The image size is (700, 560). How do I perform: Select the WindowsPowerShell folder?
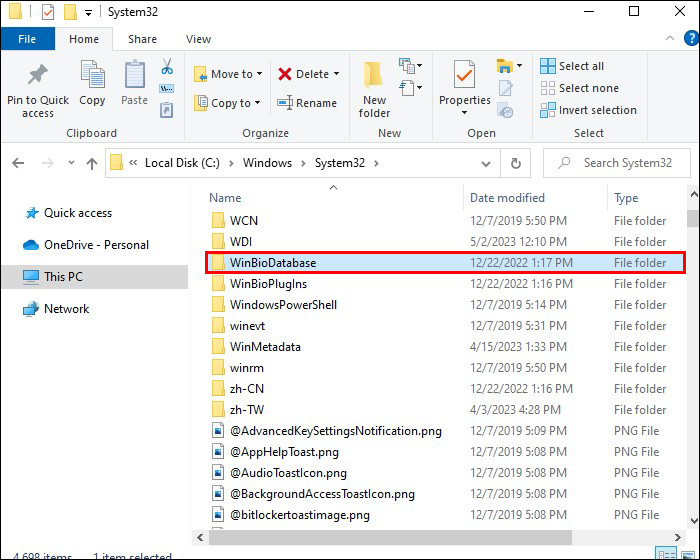[445, 305]
